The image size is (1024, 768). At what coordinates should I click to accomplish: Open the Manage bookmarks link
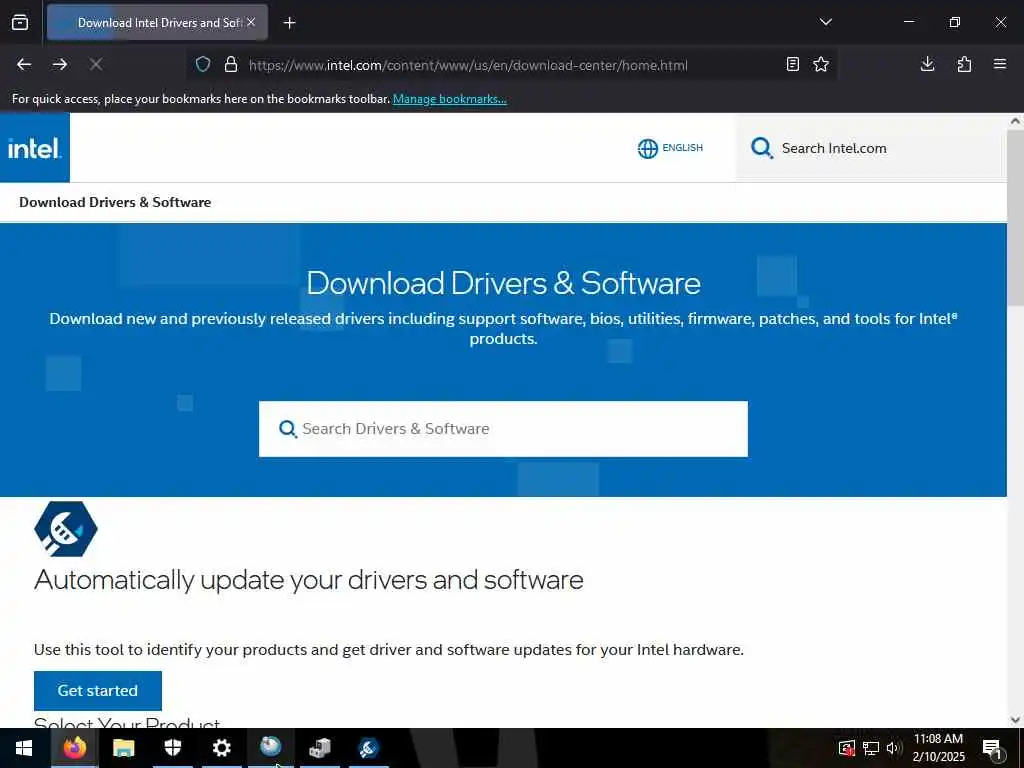449,99
